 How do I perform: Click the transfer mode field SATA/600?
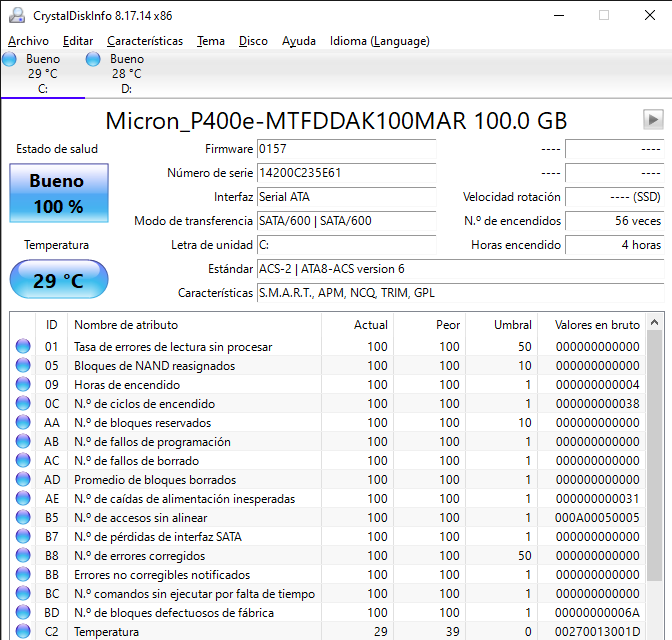click(x=346, y=221)
